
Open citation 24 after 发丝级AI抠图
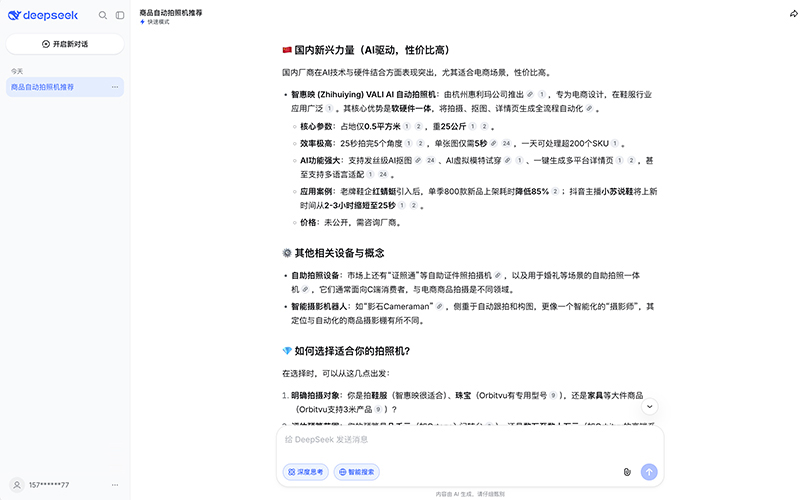tap(431, 160)
